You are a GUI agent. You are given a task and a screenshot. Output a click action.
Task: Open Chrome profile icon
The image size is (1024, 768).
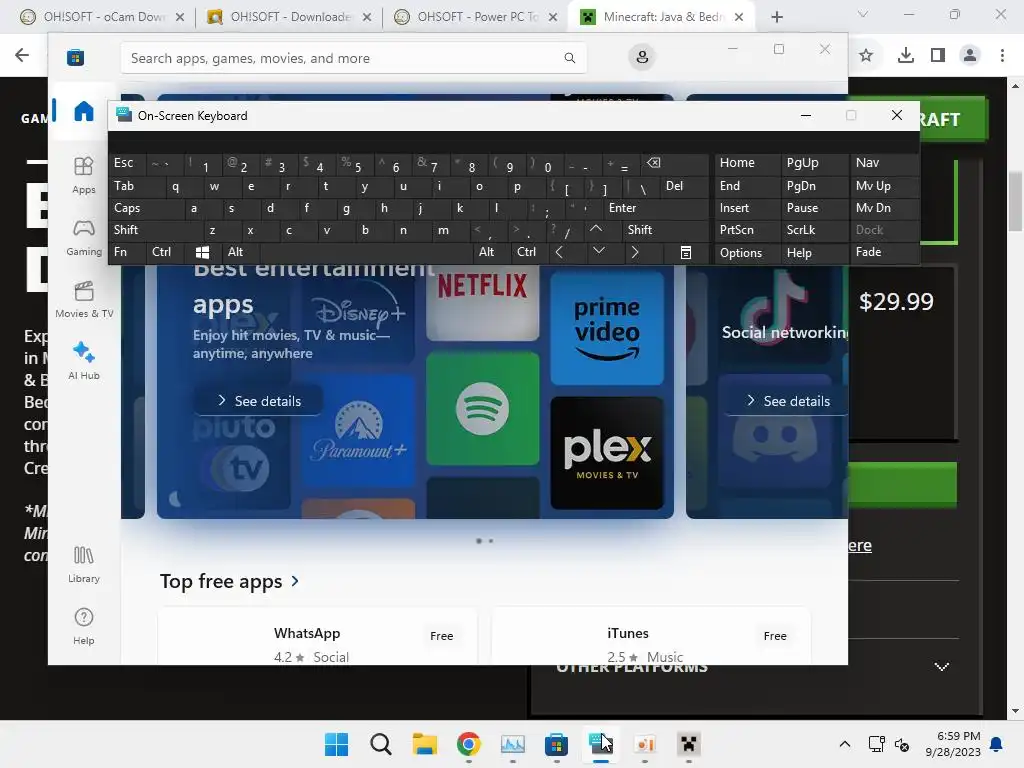[x=970, y=56]
